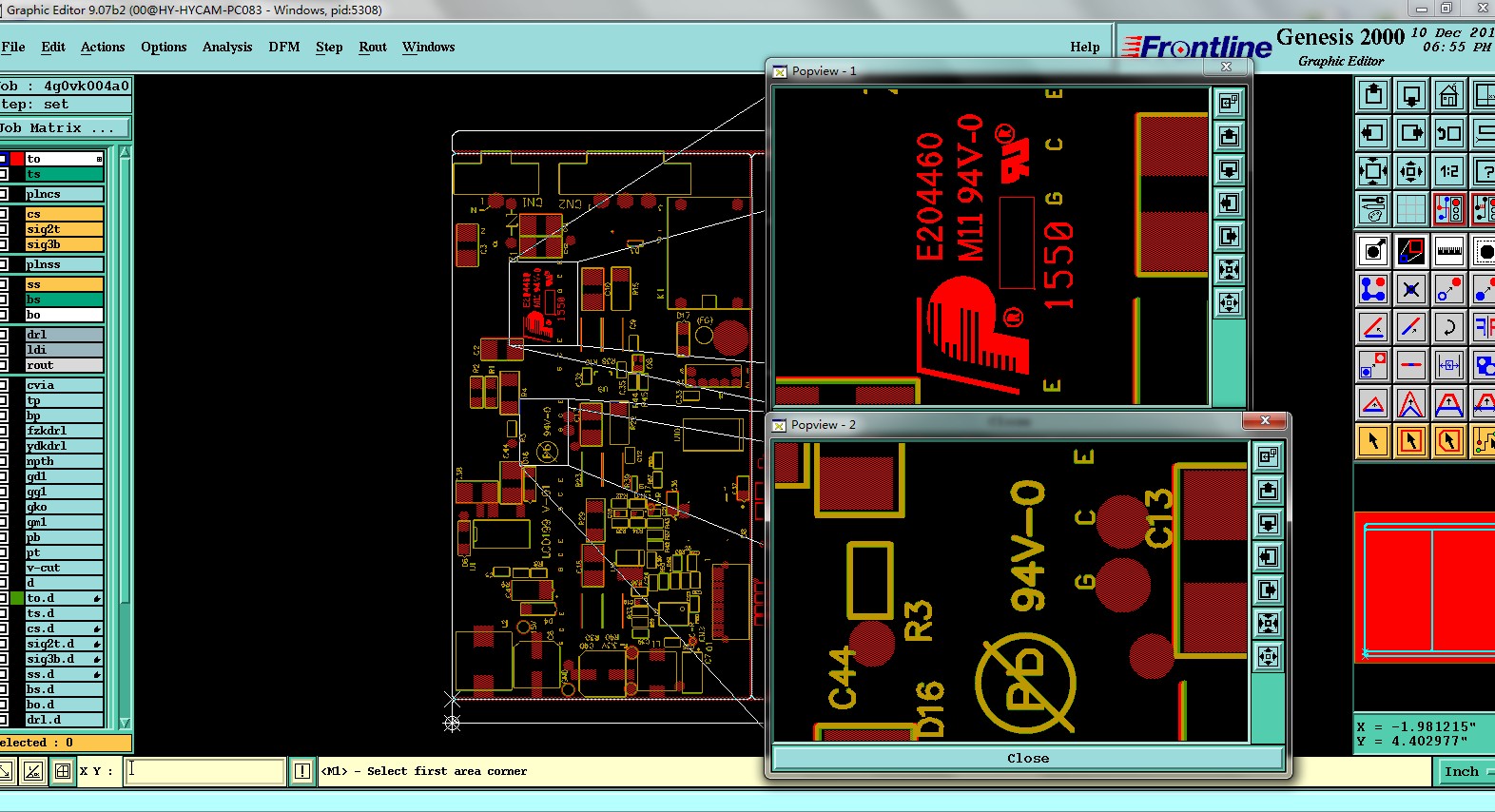1495x812 pixels.
Task: Click the dimension resize icon
Action: 1448,365
